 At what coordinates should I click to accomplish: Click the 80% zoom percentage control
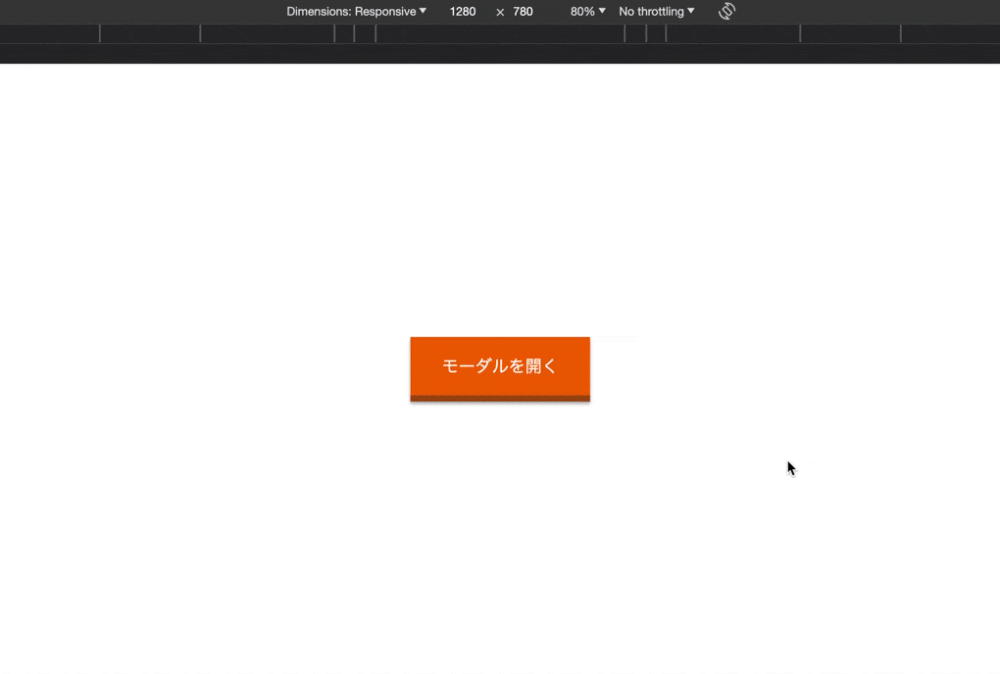(x=582, y=11)
